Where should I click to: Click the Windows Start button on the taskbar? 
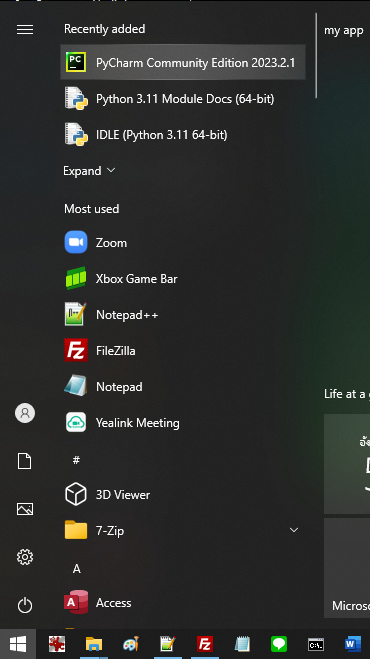click(x=18, y=644)
